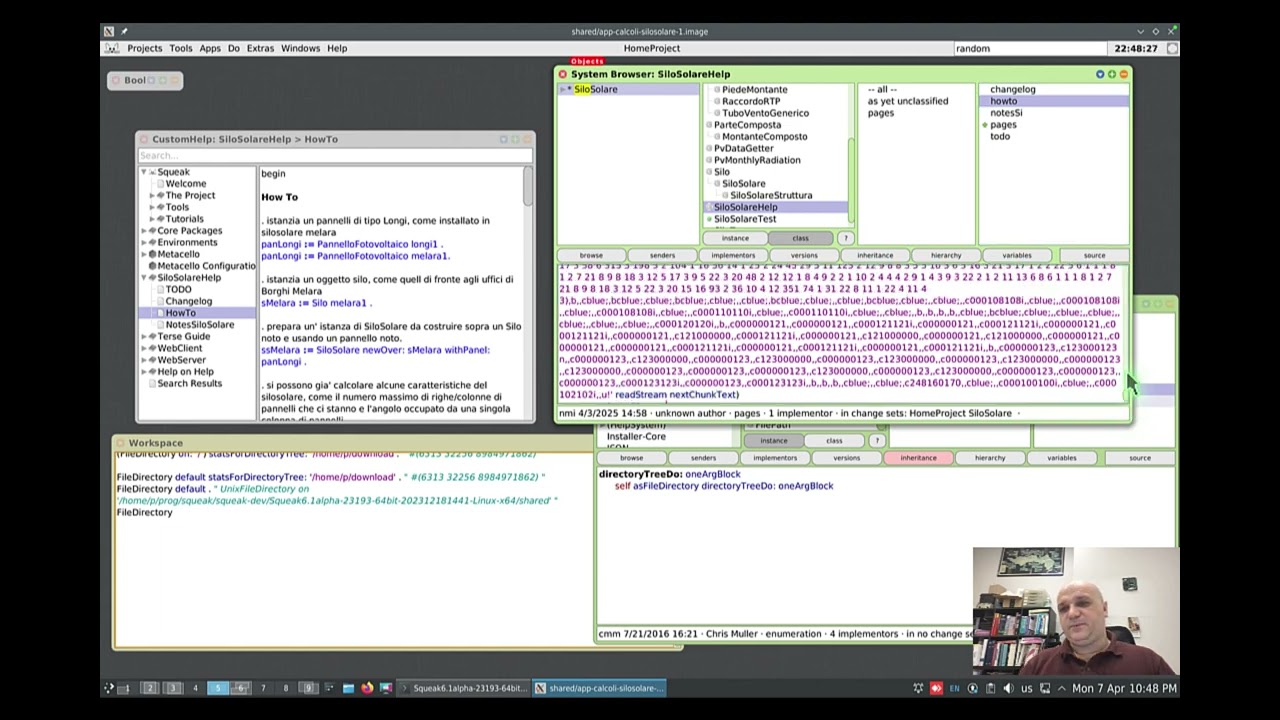Image resolution: width=1280 pixels, height=720 pixels.
Task: Collapse the Squeak tree node
Action: (x=144, y=172)
